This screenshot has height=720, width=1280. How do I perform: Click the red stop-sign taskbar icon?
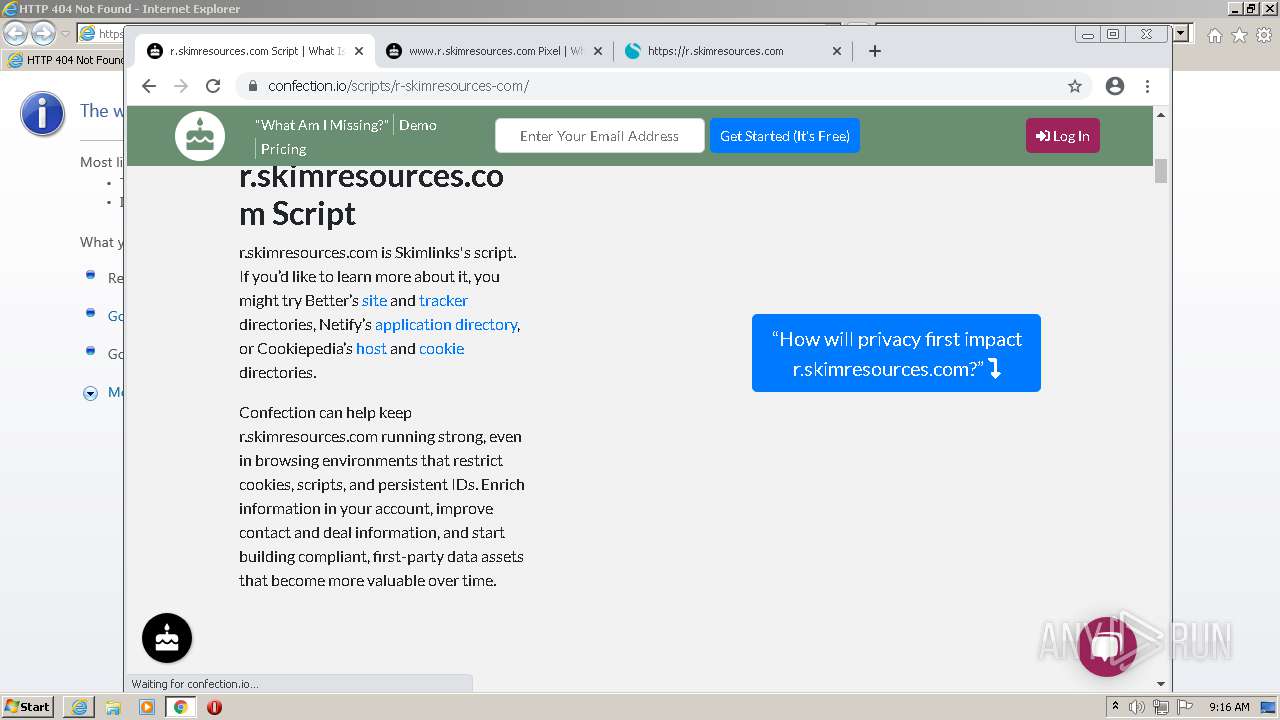click(x=214, y=707)
